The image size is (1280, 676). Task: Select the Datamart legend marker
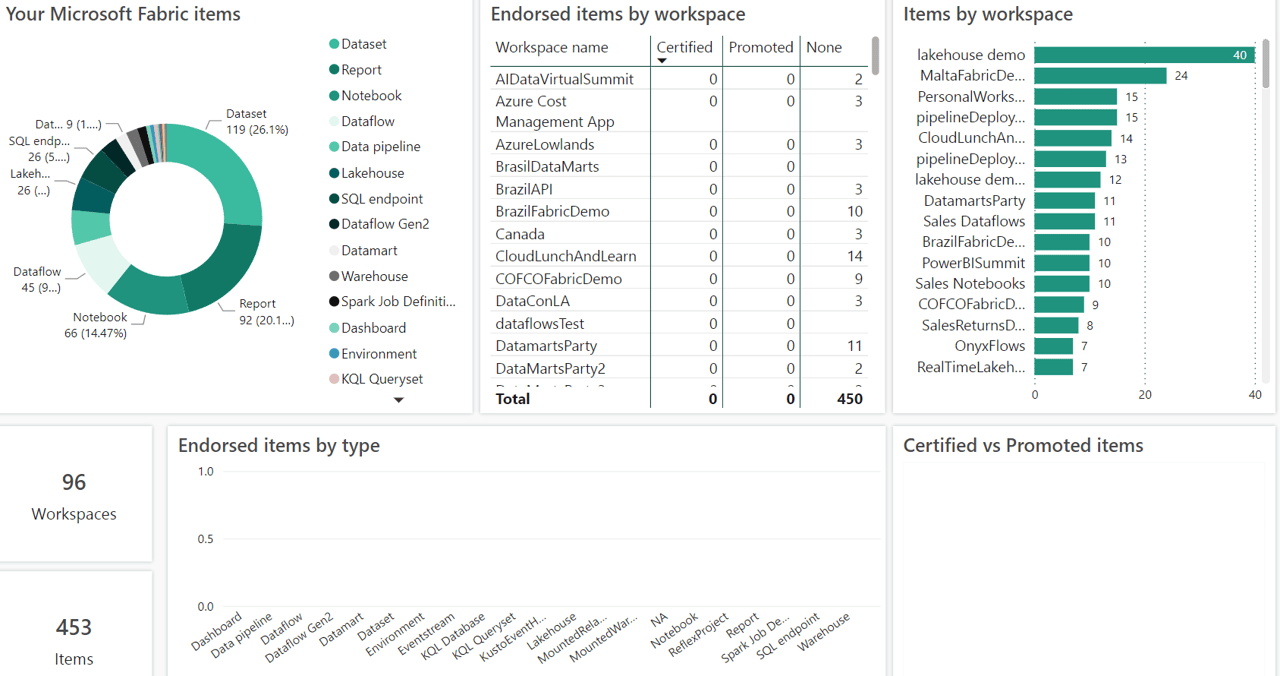(334, 250)
